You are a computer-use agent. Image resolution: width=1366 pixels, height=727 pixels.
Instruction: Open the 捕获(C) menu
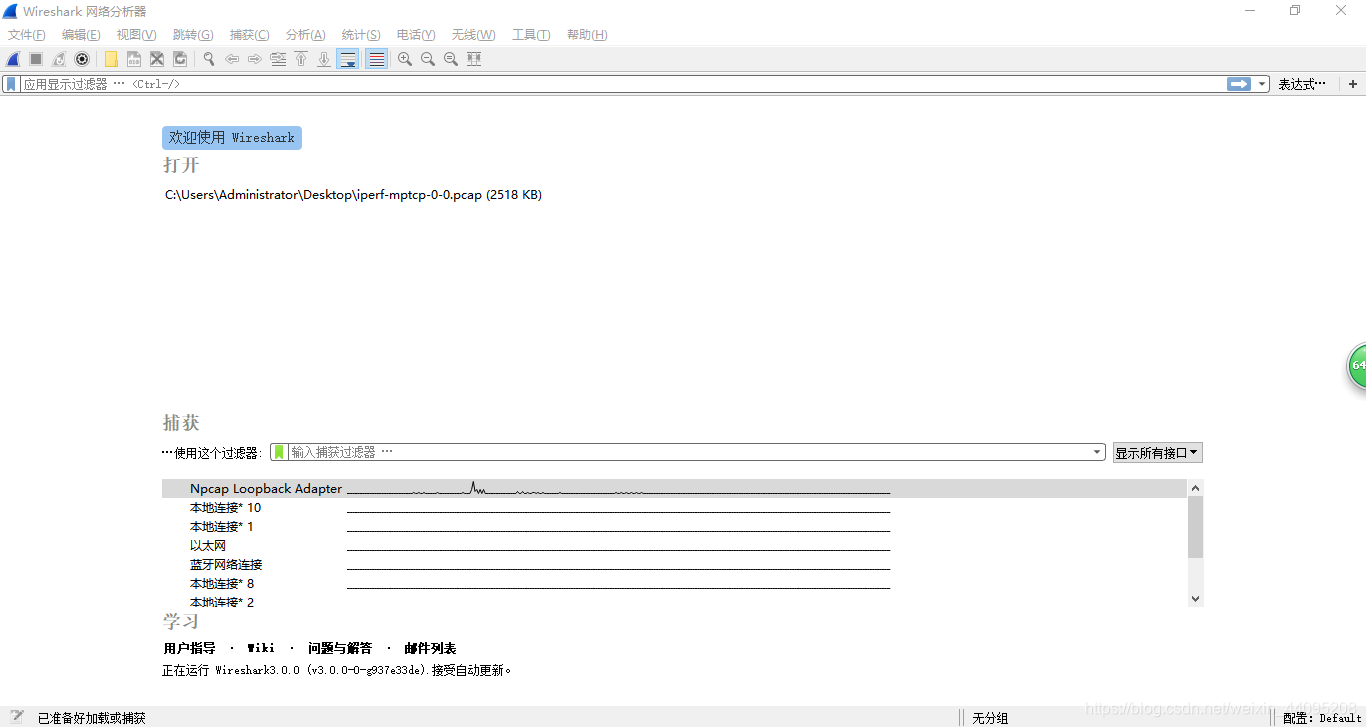[x=250, y=35]
